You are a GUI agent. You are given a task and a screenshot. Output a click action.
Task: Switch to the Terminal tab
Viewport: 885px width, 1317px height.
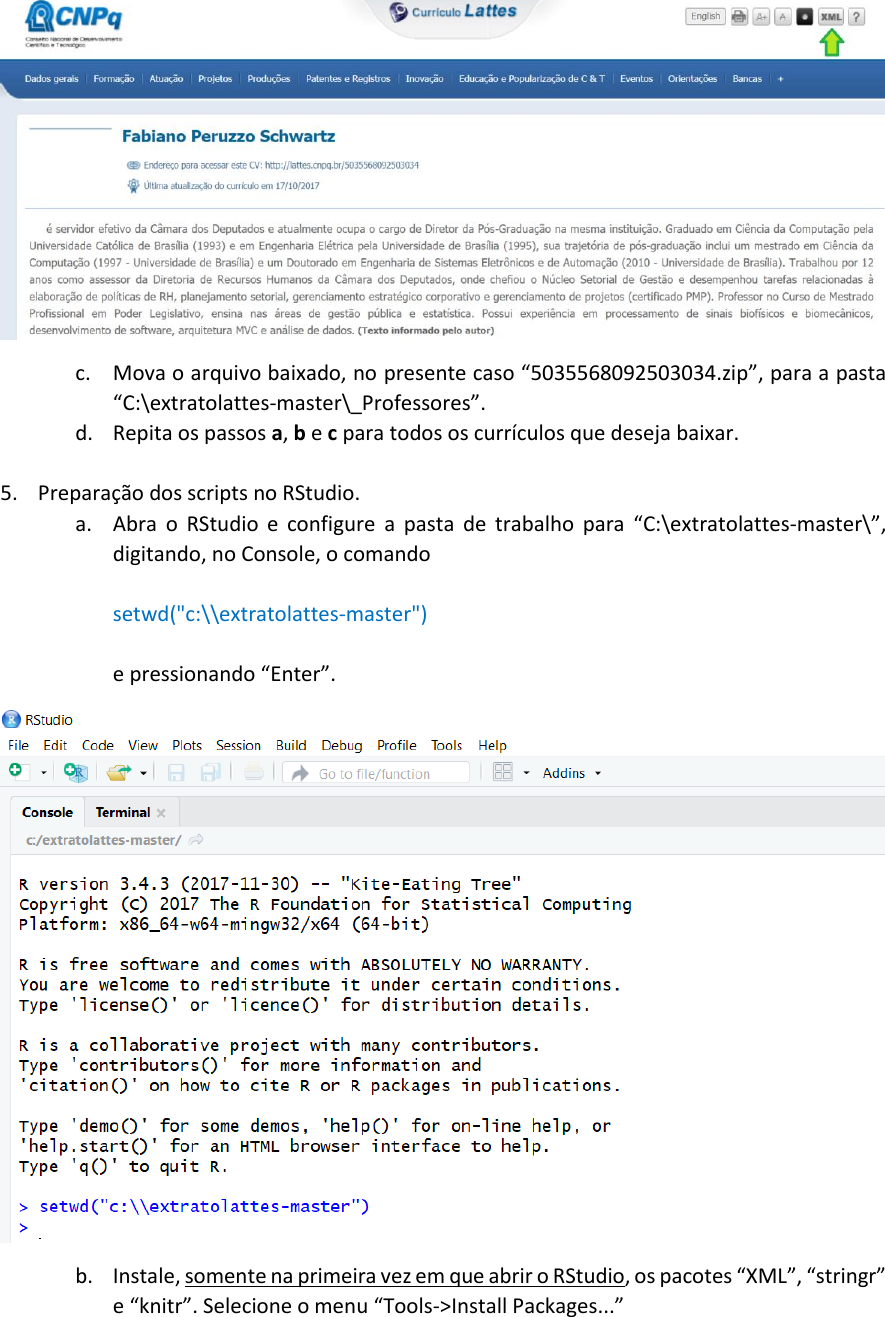(x=123, y=812)
